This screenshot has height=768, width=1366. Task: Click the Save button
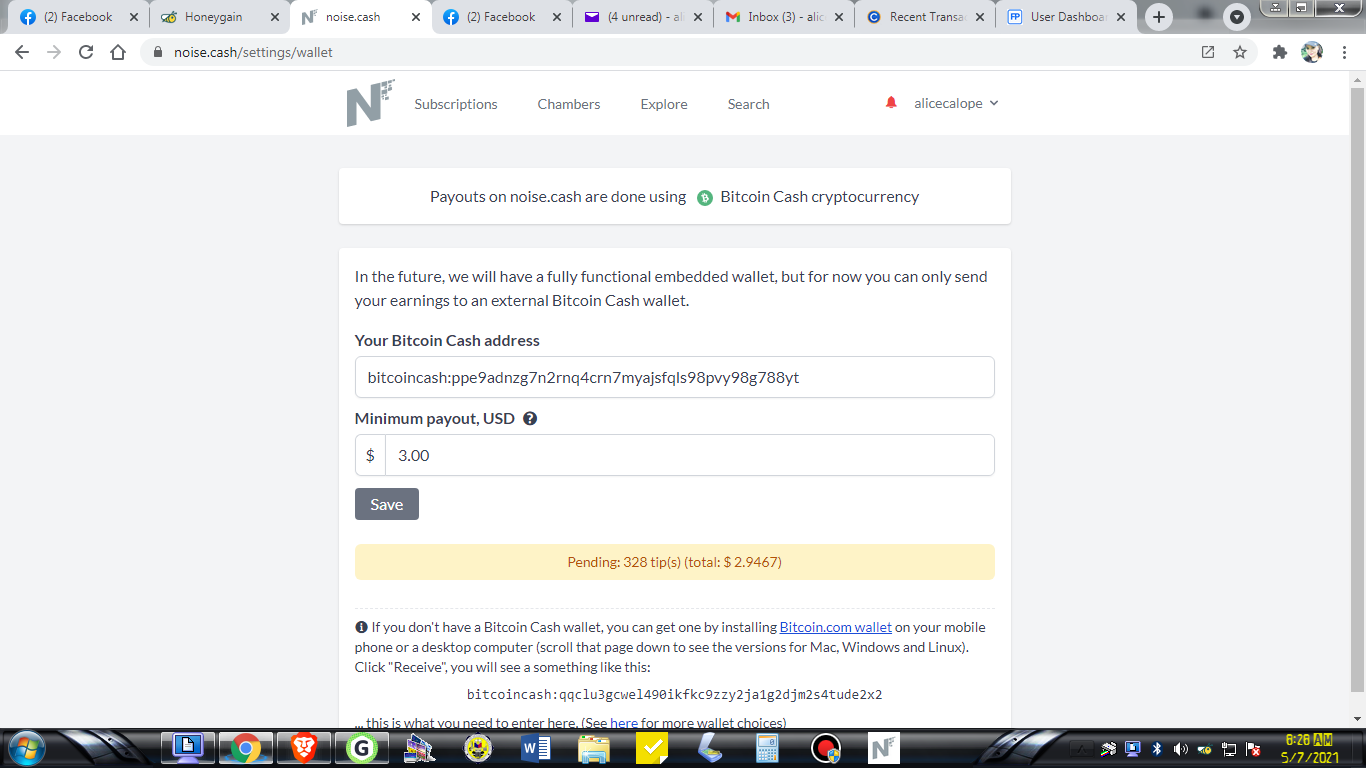[x=387, y=504]
